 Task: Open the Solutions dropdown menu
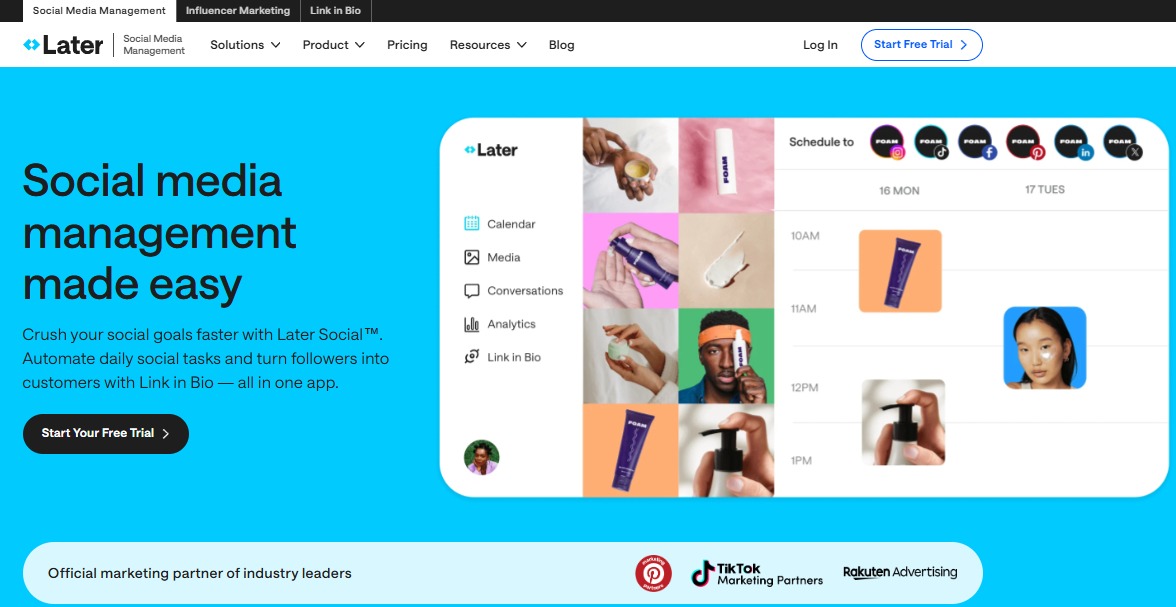tap(244, 45)
